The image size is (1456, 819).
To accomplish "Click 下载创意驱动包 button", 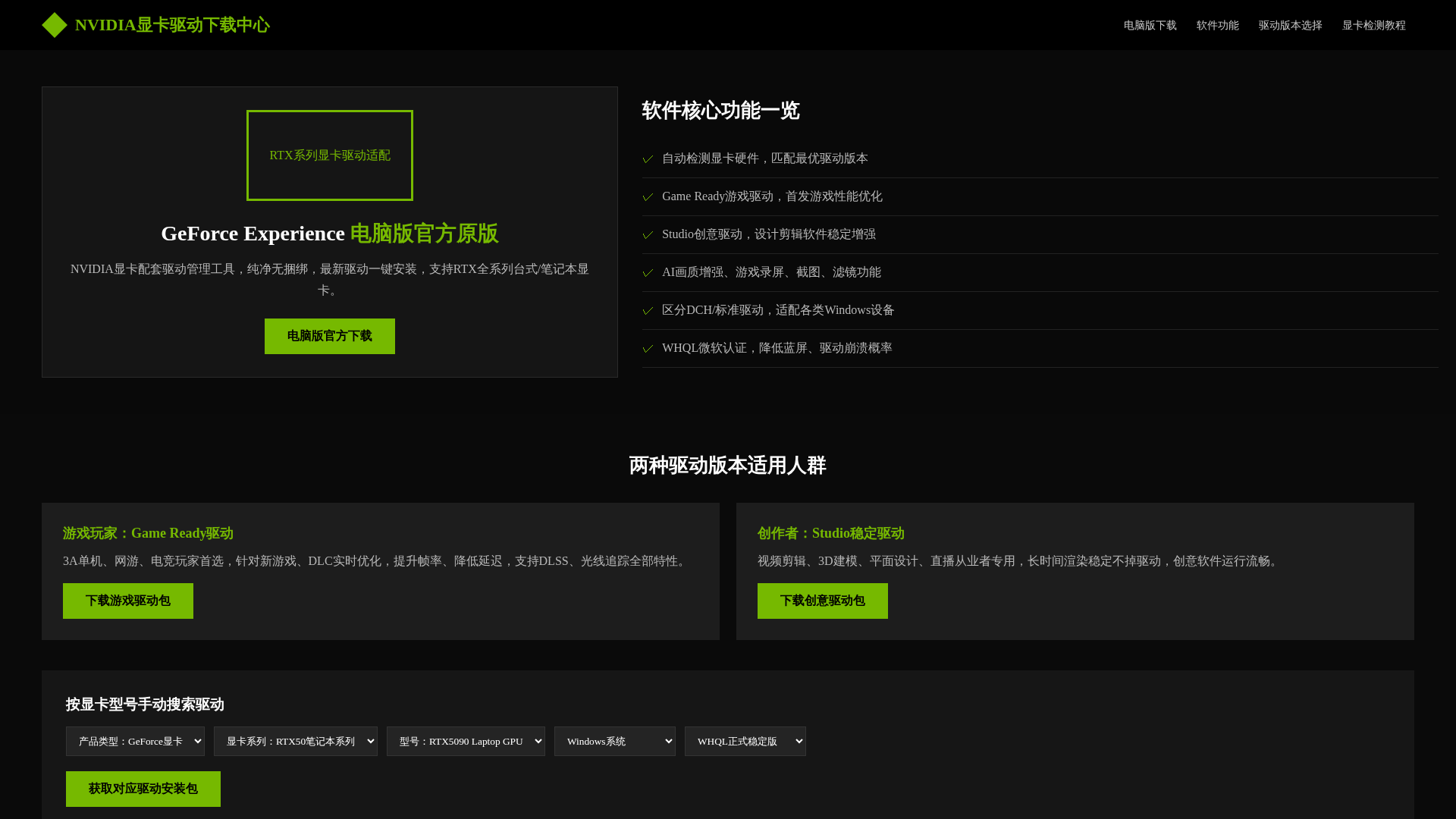I will click(823, 601).
